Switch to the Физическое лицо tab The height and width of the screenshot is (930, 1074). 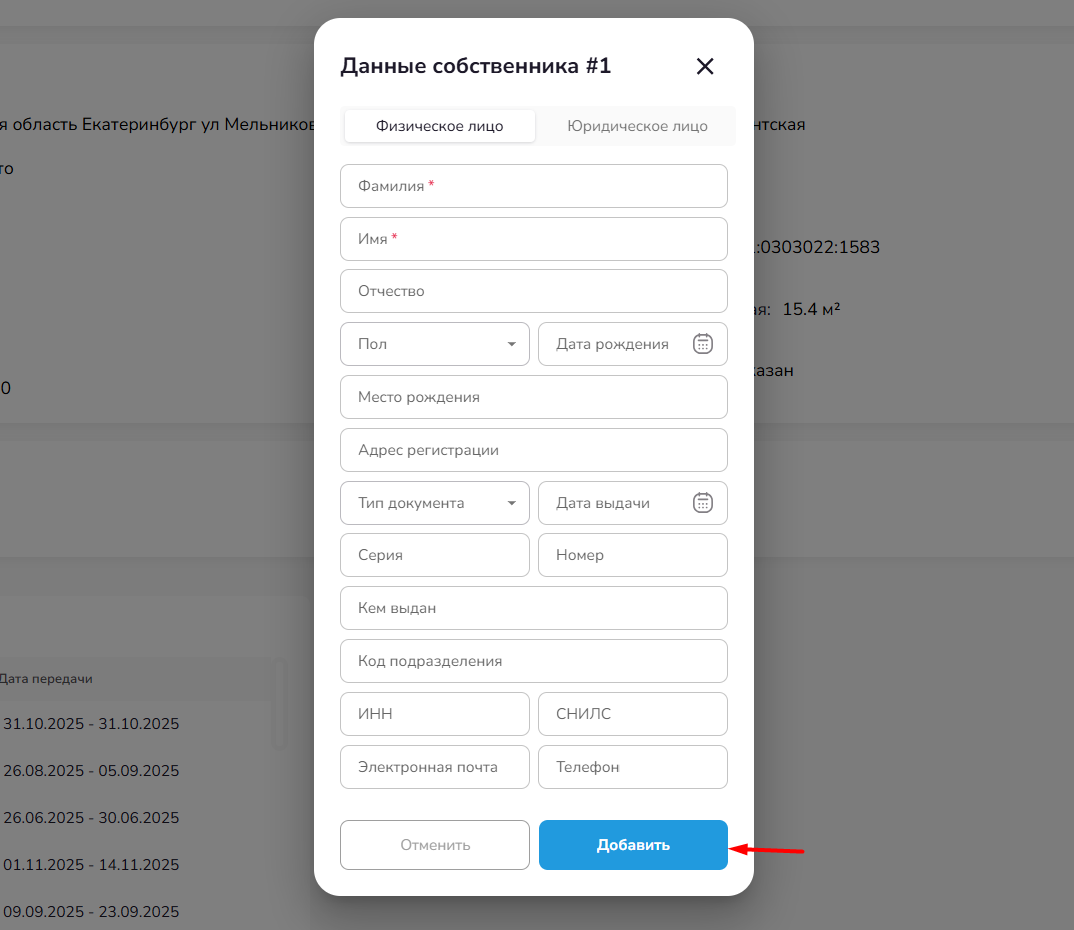pyautogui.click(x=439, y=126)
